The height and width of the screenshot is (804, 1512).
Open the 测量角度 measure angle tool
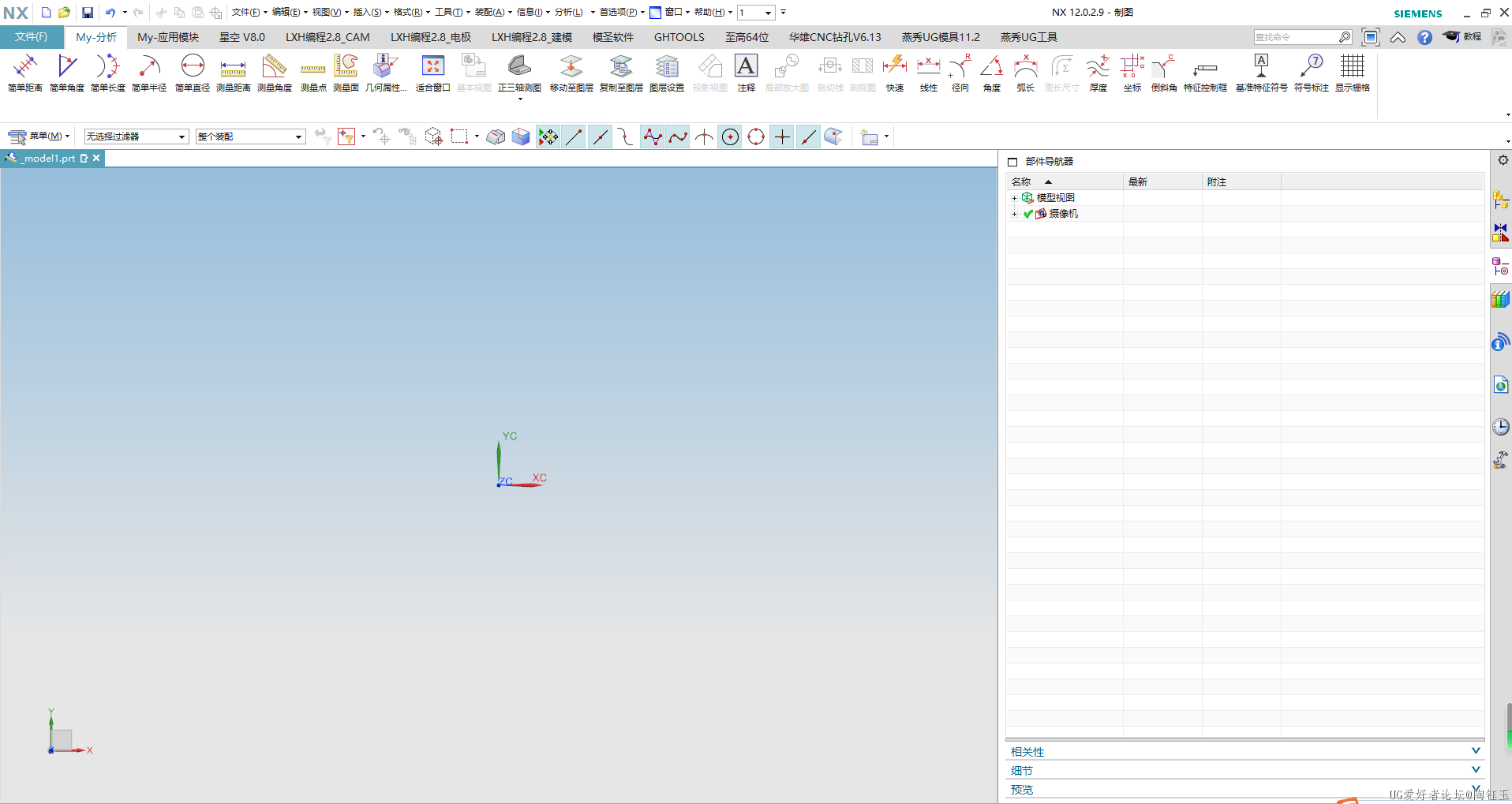point(275,73)
